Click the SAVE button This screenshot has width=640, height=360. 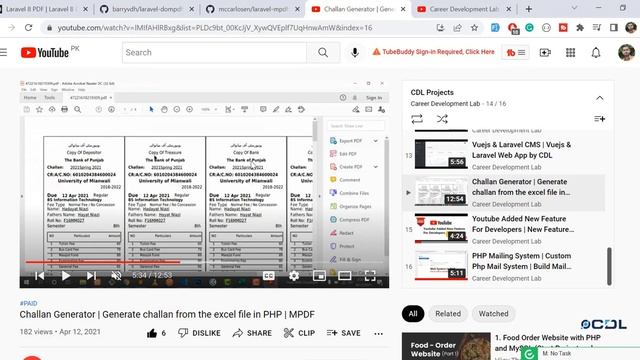coord(343,333)
